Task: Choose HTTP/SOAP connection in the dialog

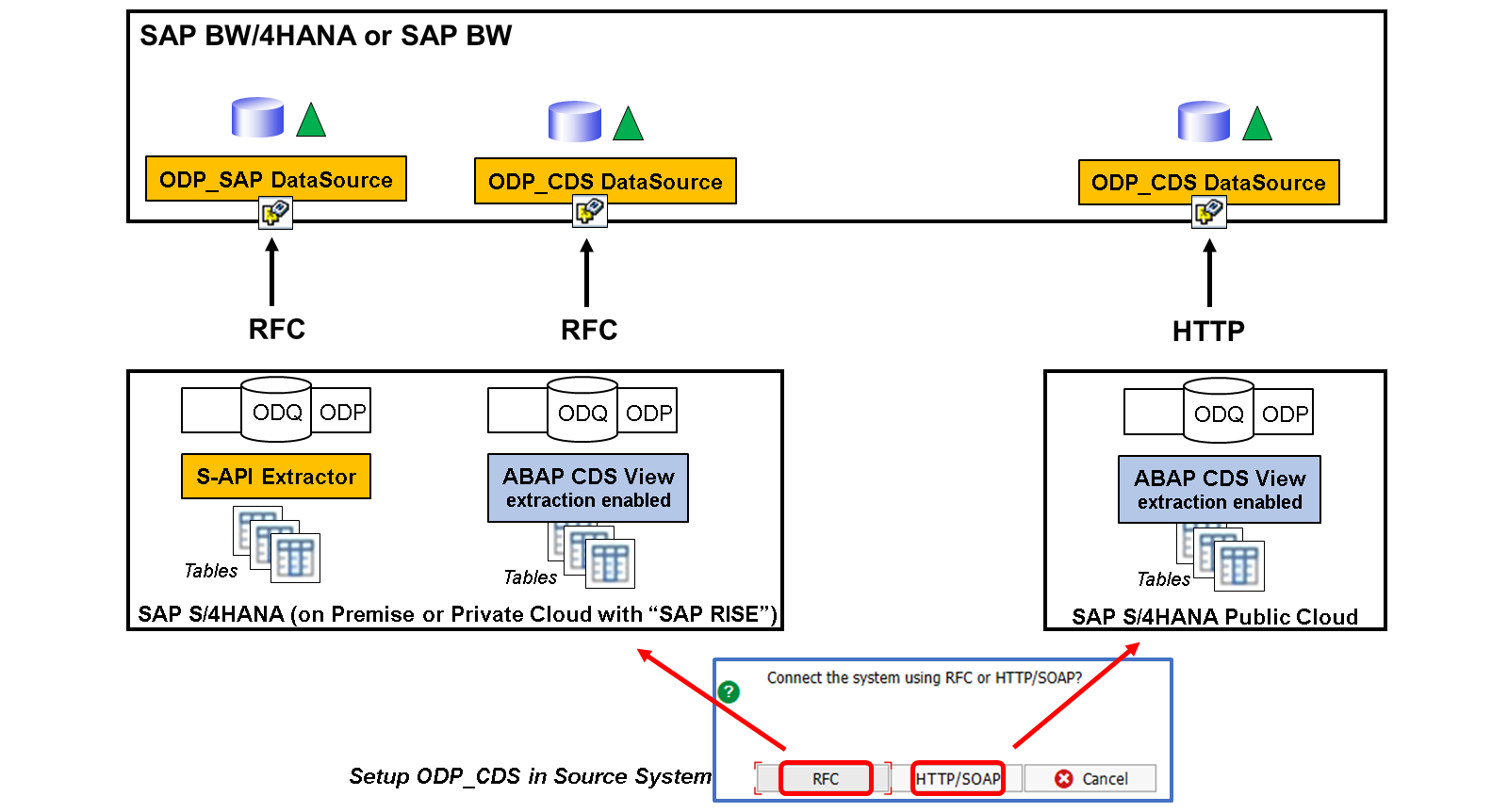Action: tap(958, 778)
